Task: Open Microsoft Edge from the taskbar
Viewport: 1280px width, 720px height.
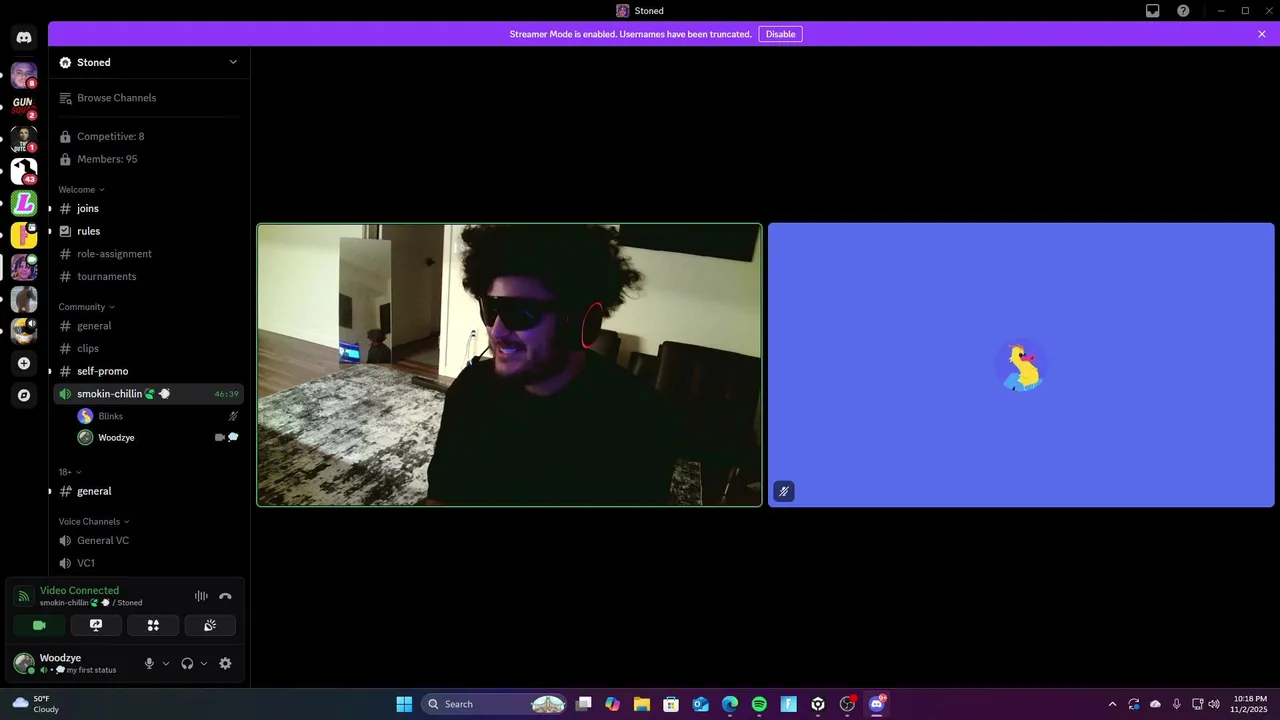Action: (730, 704)
